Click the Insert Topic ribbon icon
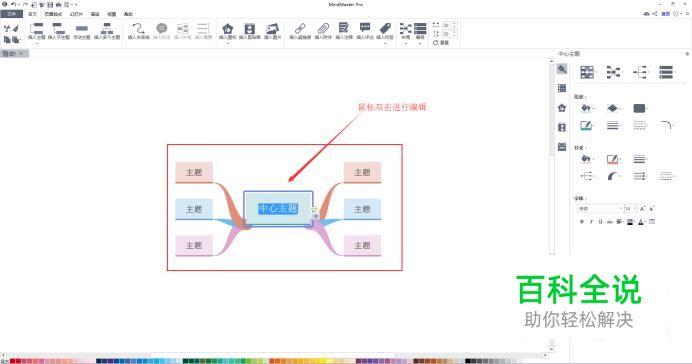 pos(36,29)
